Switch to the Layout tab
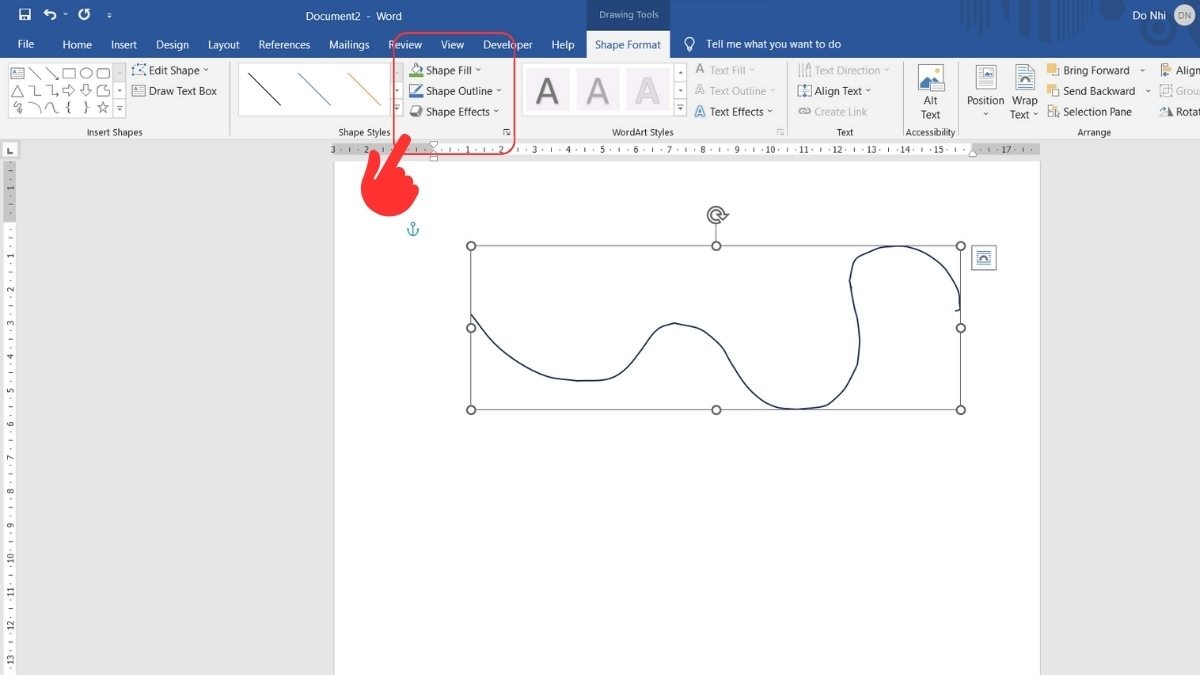Viewport: 1200px width, 675px height. 223,44
